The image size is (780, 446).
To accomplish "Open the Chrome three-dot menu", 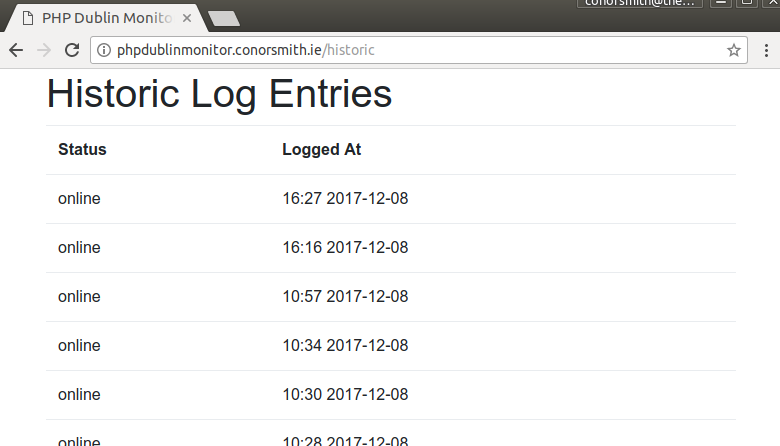I will click(766, 50).
